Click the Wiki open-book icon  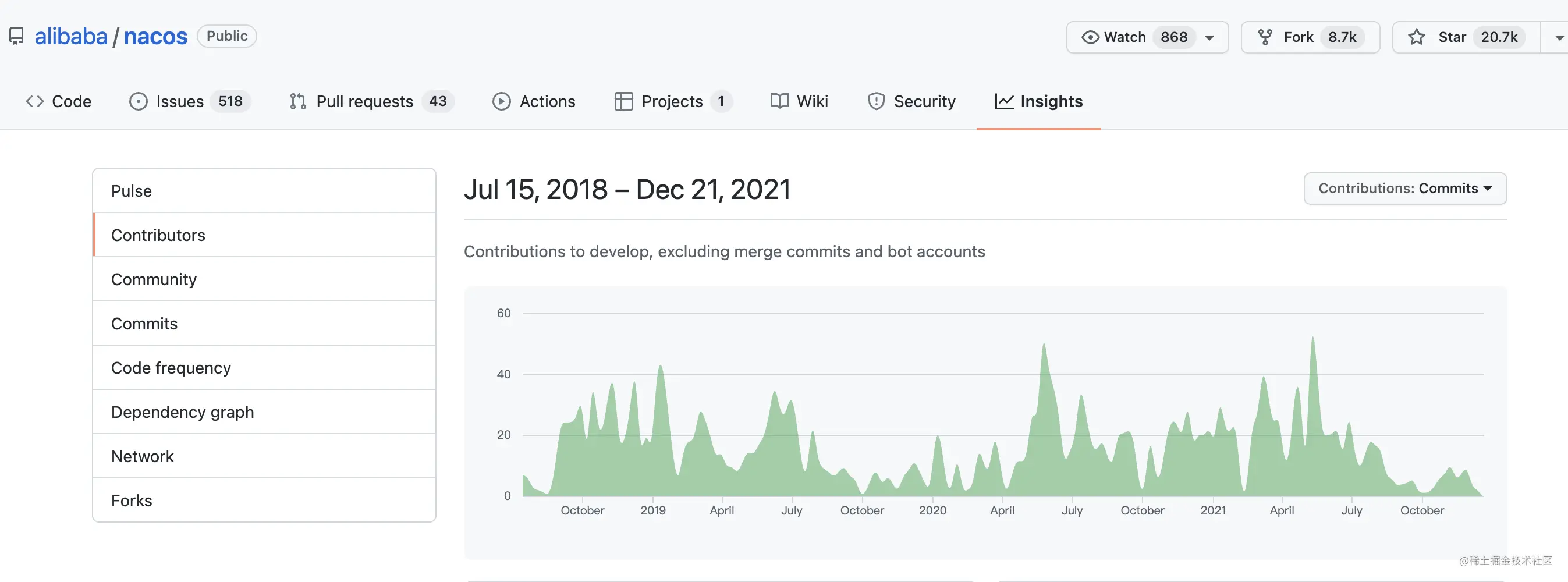779,101
